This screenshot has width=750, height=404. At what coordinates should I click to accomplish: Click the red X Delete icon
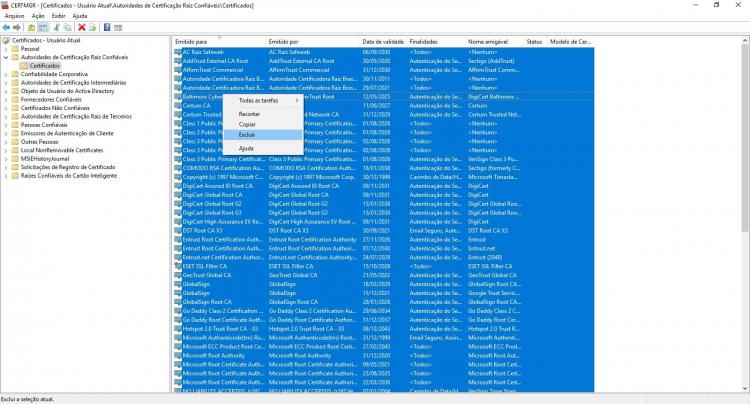(82, 28)
